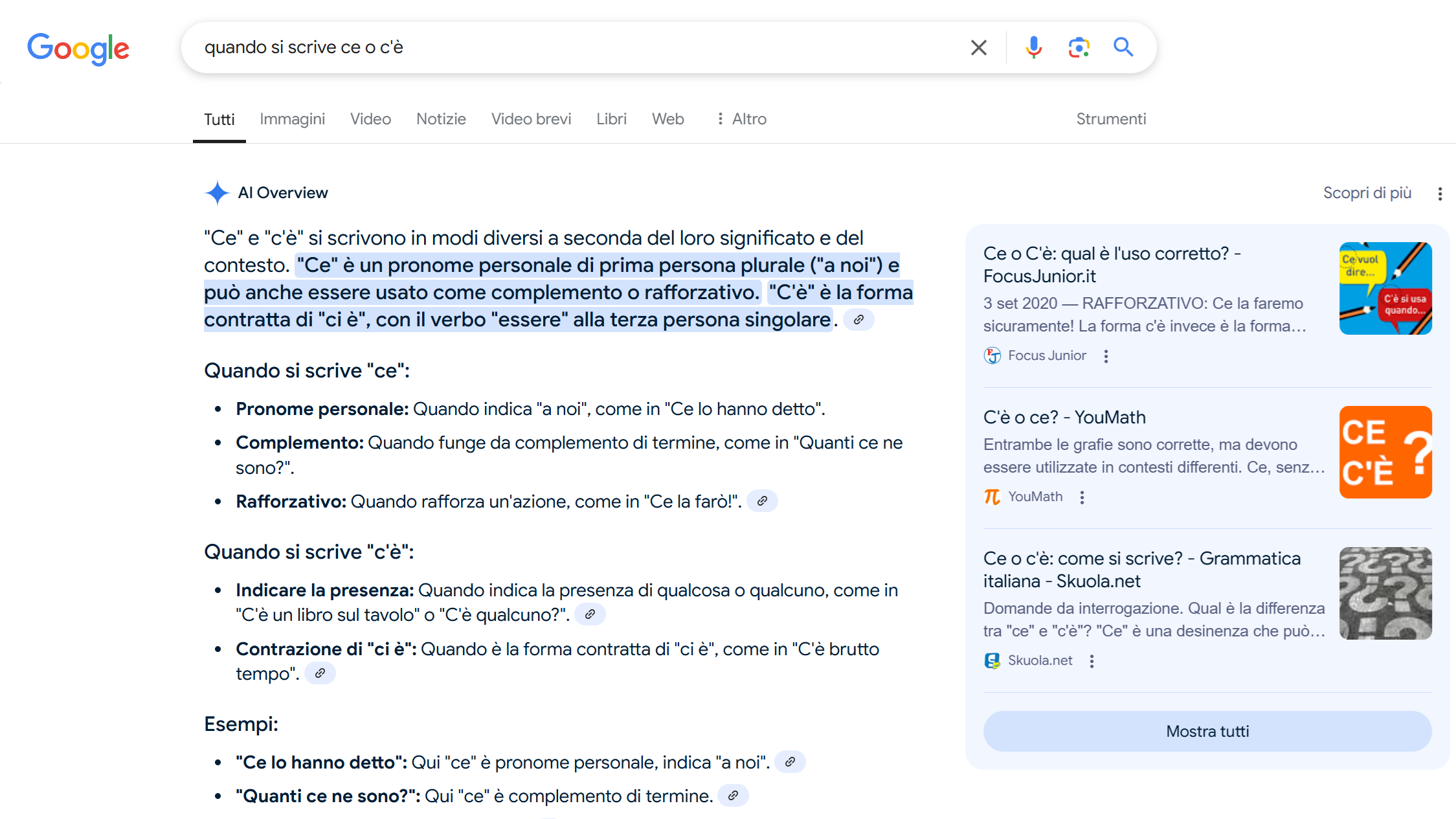Expand the Altro more-filters menu
The image size is (1456, 819).
tap(742, 119)
